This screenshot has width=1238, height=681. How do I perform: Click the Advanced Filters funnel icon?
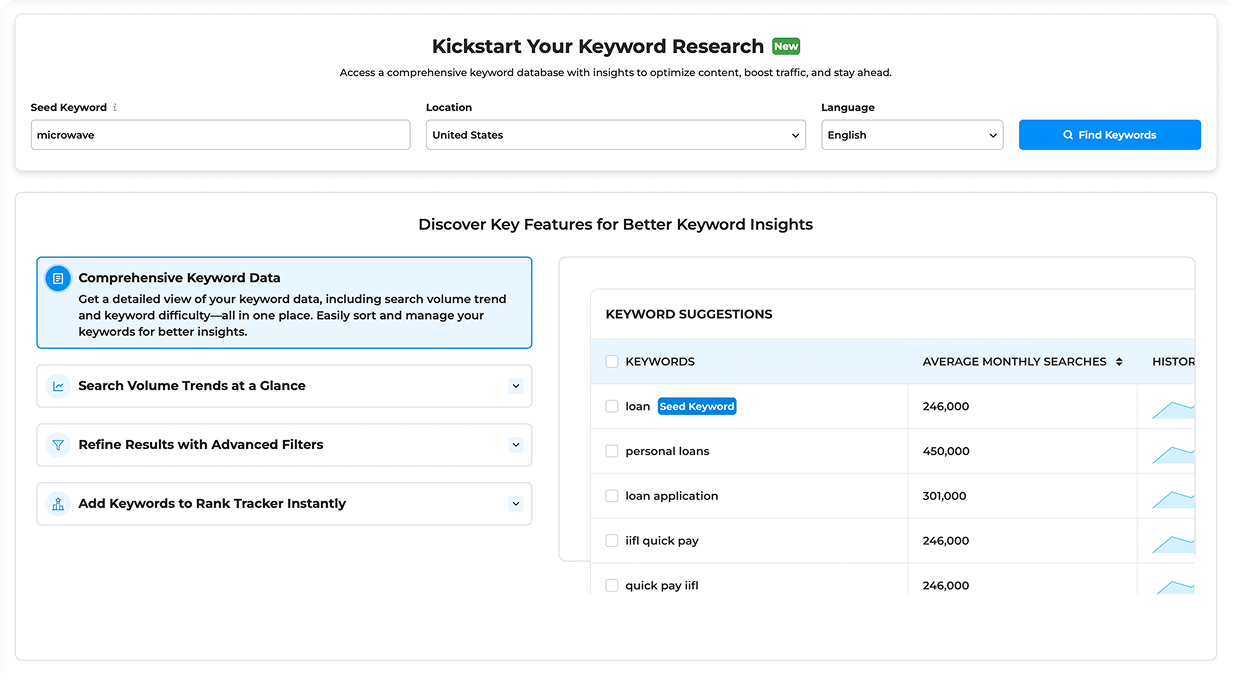[x=58, y=445]
